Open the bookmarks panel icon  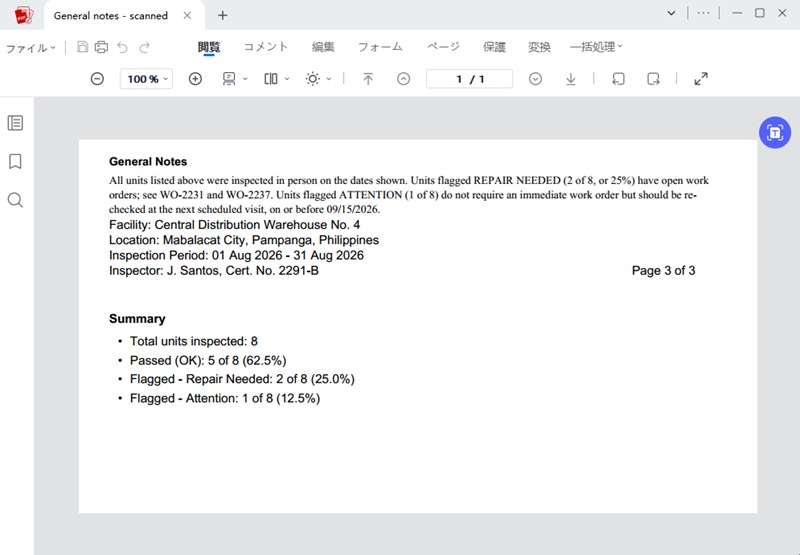coord(15,162)
